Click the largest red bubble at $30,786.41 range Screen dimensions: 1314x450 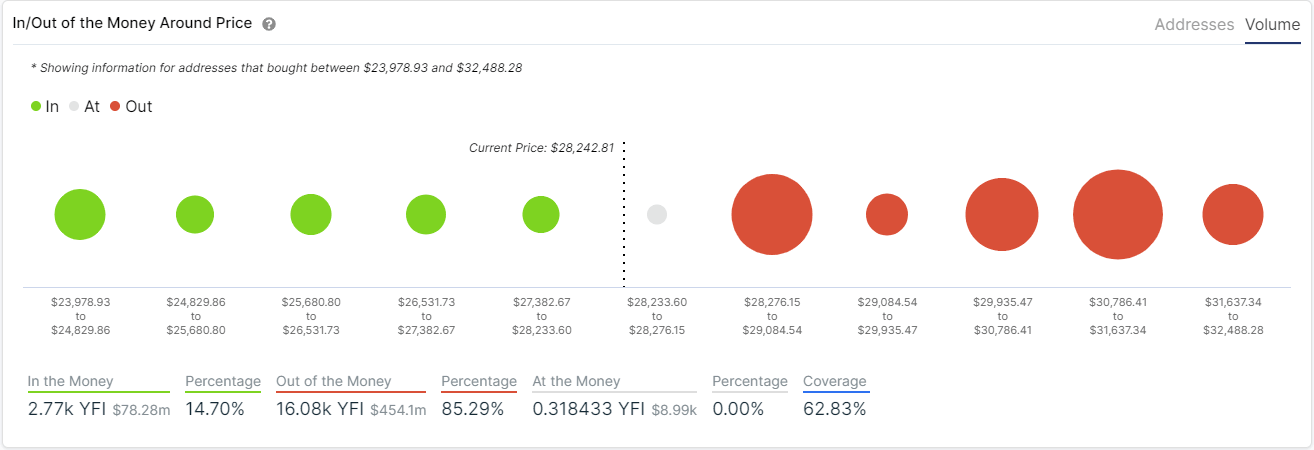click(x=1118, y=214)
